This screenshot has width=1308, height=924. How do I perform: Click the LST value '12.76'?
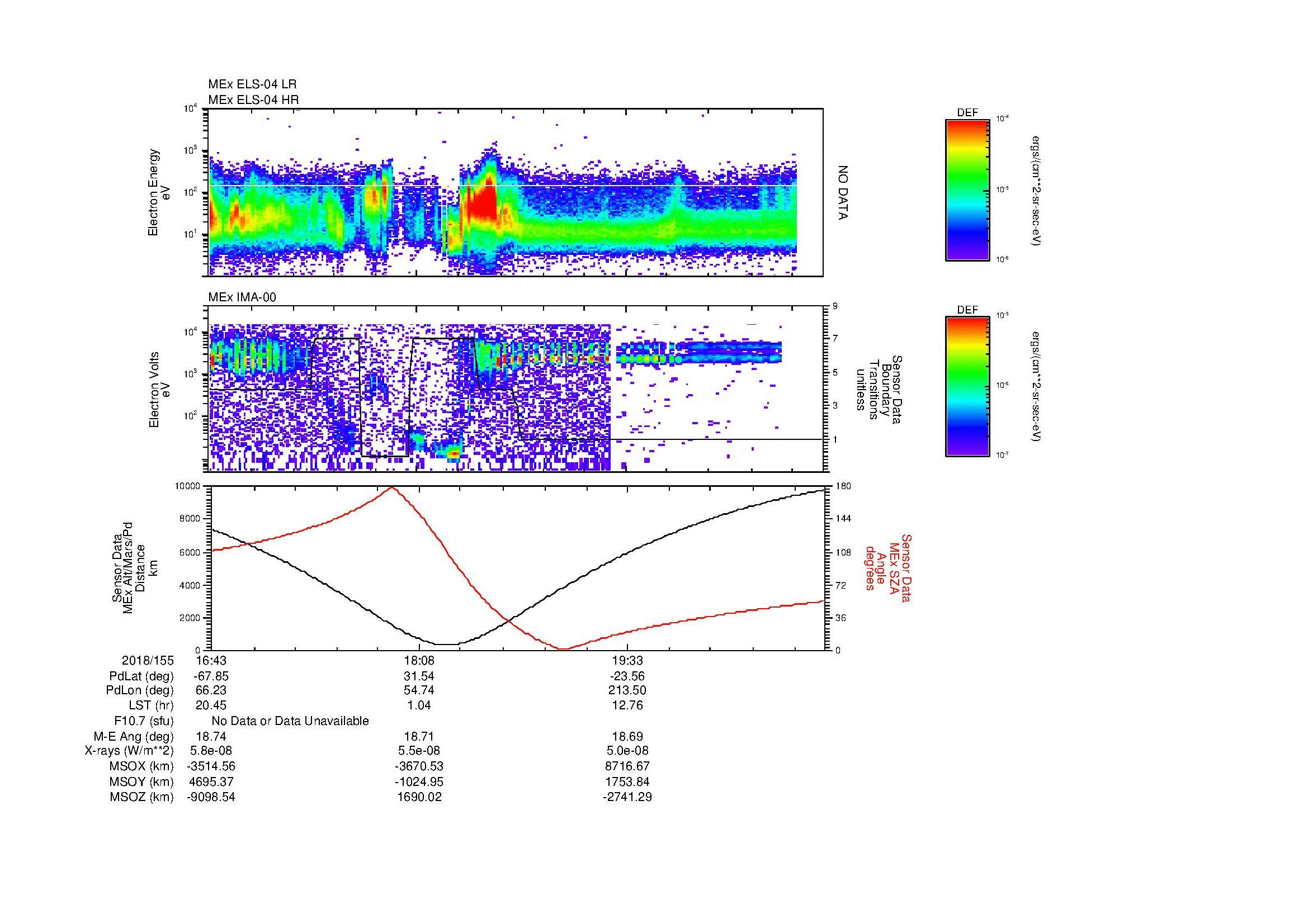point(627,705)
